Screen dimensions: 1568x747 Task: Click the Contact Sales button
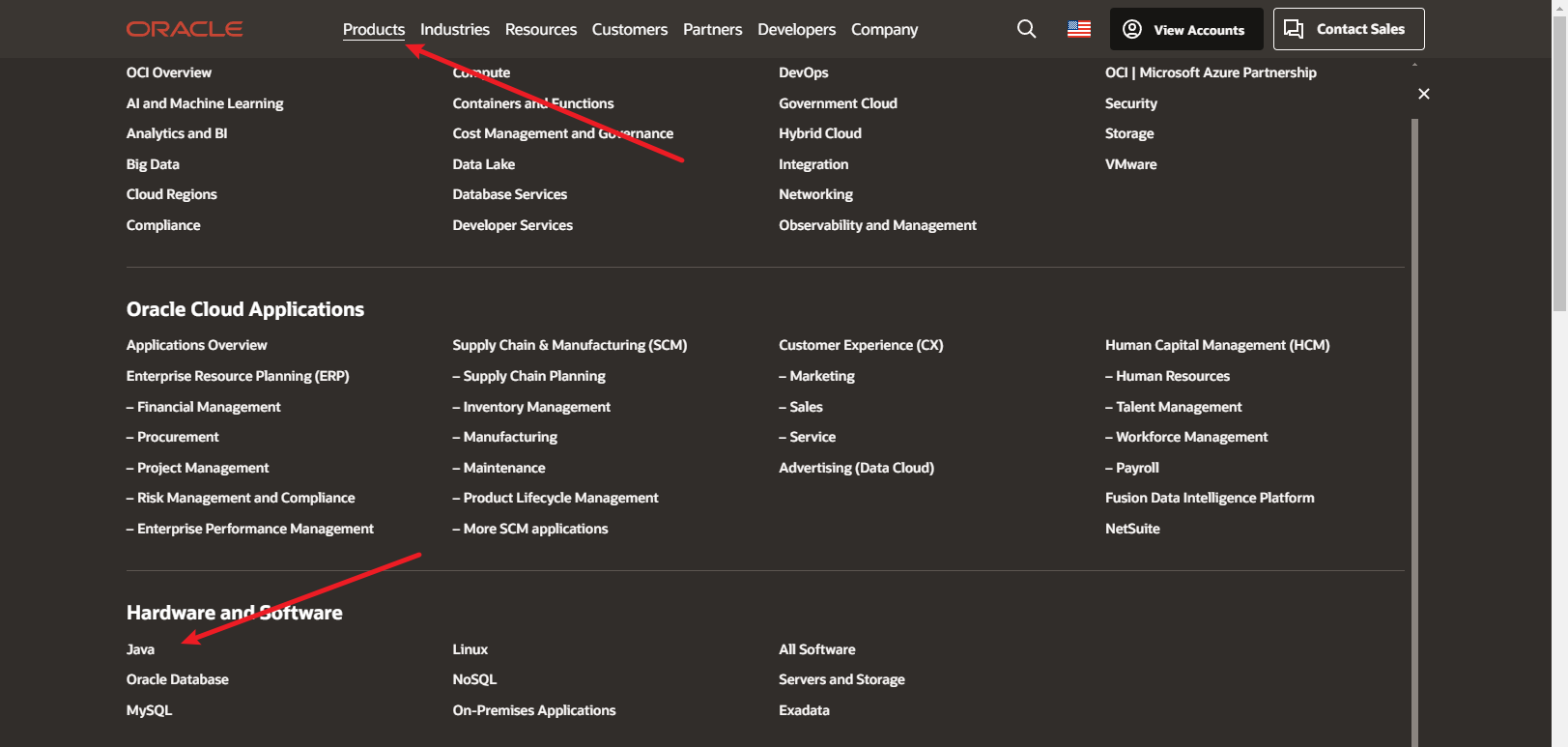[1348, 29]
